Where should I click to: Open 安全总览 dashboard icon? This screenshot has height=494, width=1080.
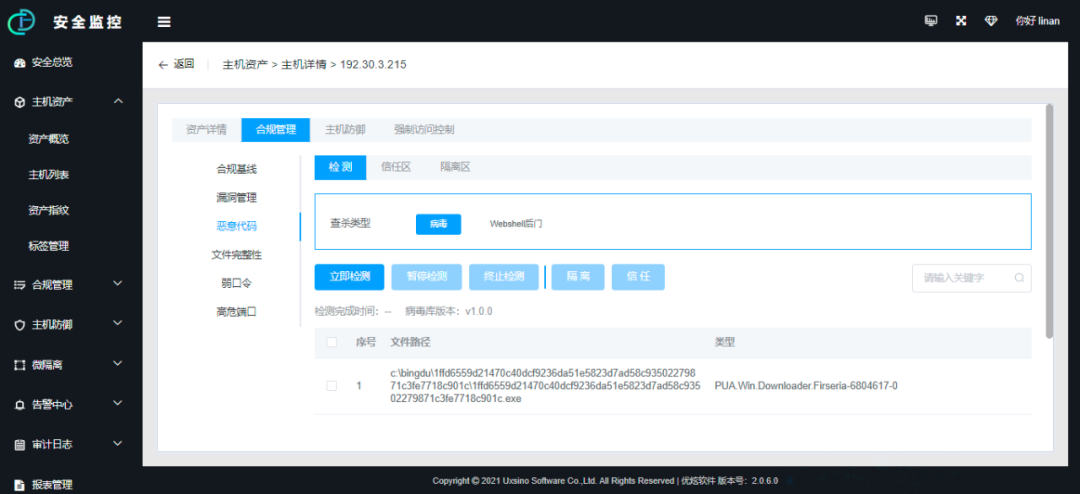click(x=20, y=63)
